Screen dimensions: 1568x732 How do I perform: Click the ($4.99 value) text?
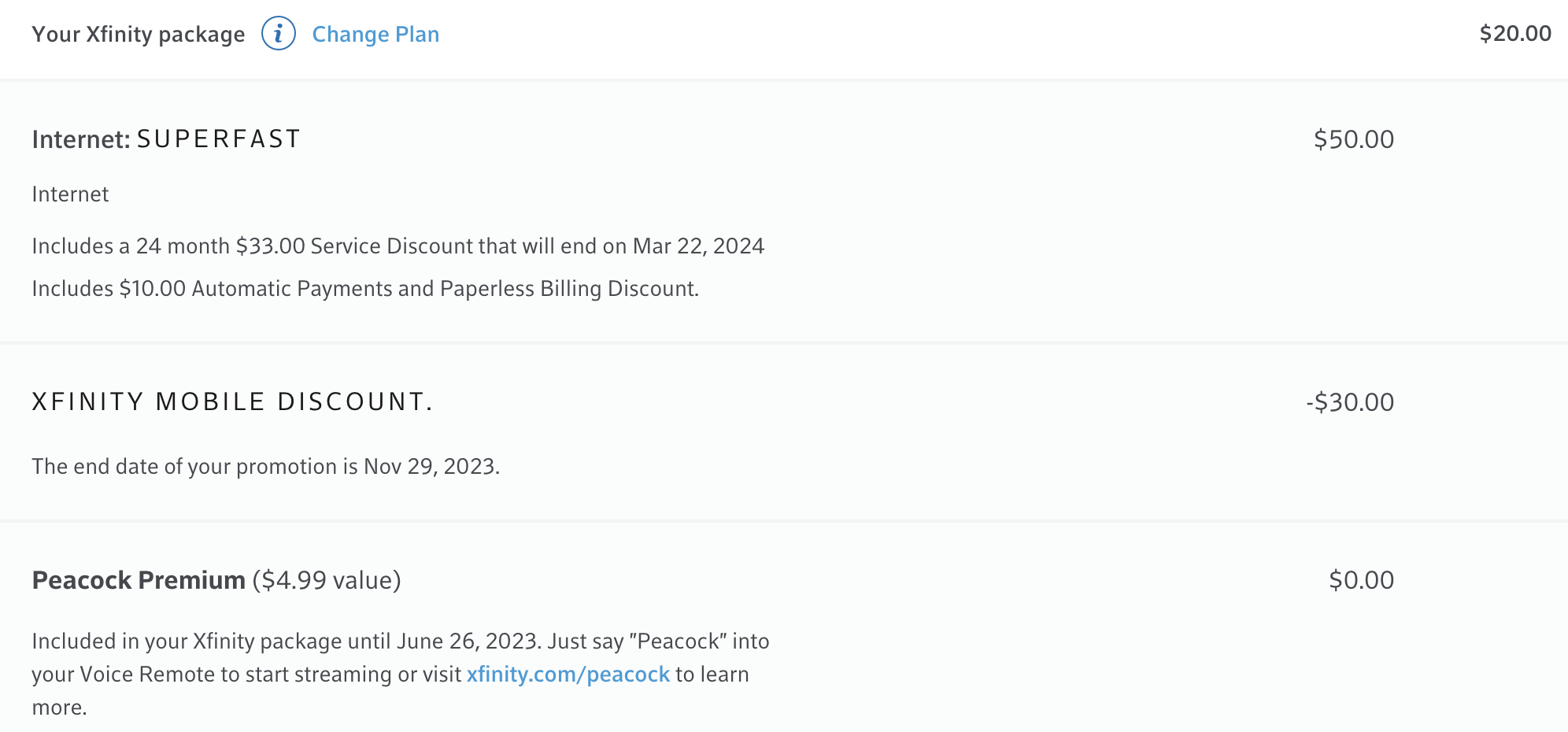coord(327,580)
